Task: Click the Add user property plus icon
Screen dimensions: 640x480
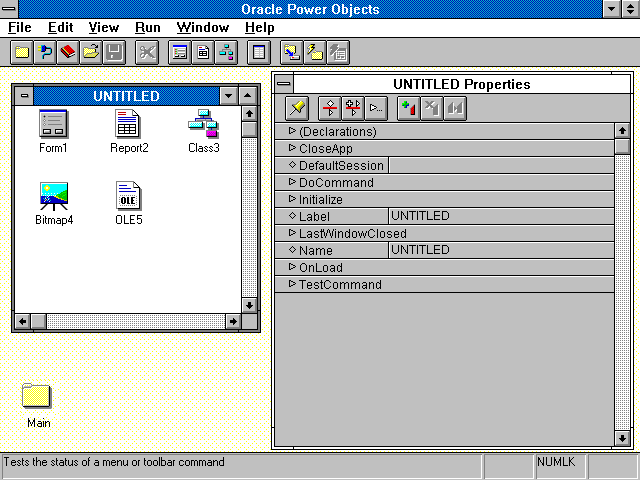Action: pyautogui.click(x=408, y=107)
